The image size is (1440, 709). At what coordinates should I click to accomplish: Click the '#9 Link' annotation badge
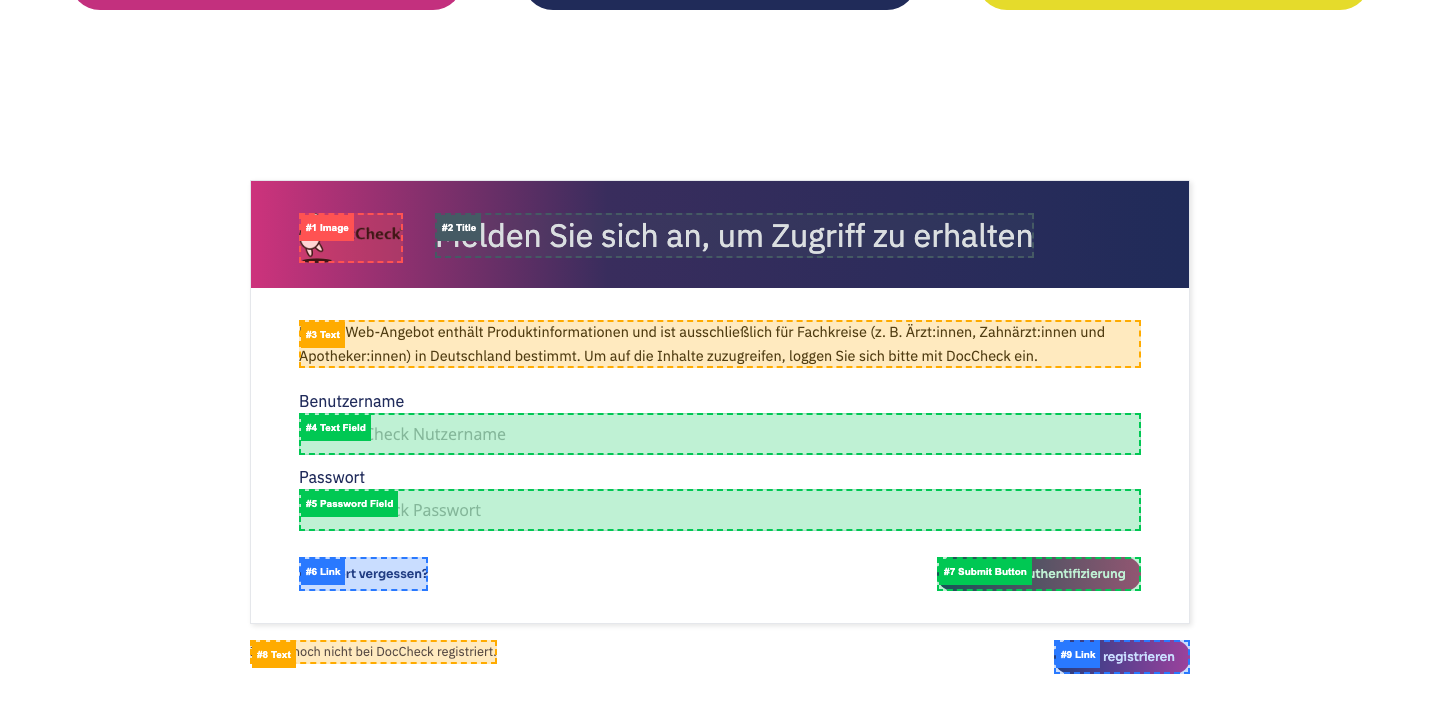1077,655
